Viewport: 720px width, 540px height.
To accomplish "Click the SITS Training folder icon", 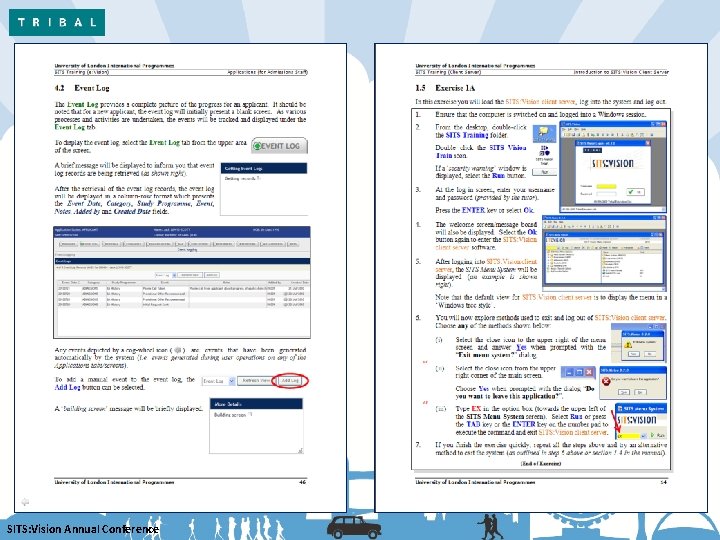I will [x=544, y=134].
